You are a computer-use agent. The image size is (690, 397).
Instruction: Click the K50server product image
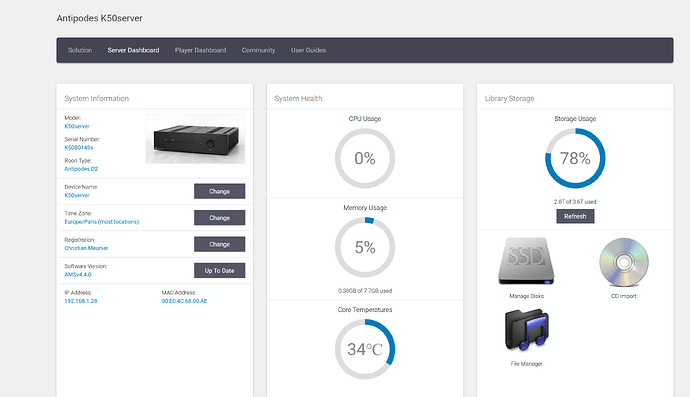[x=195, y=139]
